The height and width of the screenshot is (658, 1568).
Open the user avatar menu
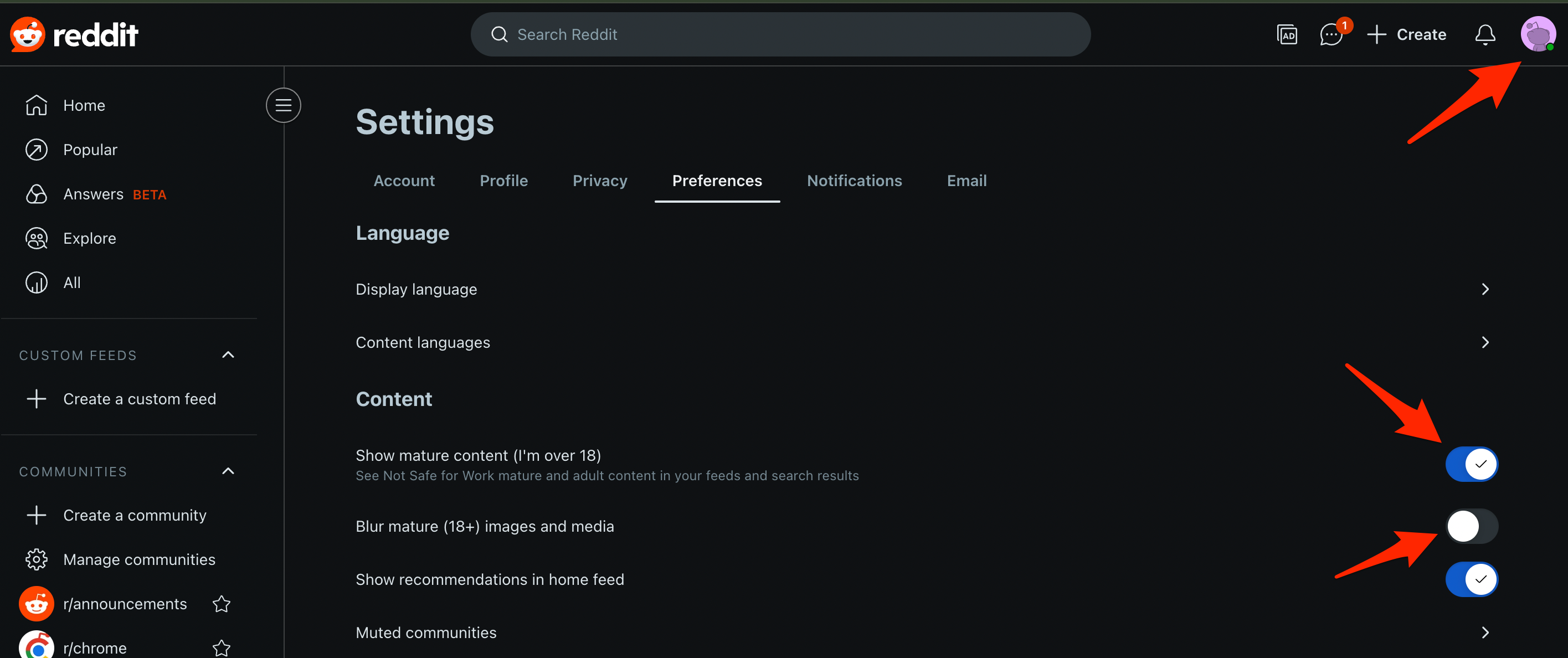(x=1538, y=34)
